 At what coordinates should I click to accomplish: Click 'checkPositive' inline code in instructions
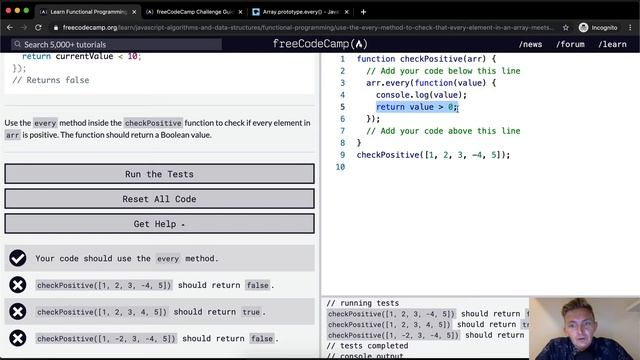(x=153, y=123)
